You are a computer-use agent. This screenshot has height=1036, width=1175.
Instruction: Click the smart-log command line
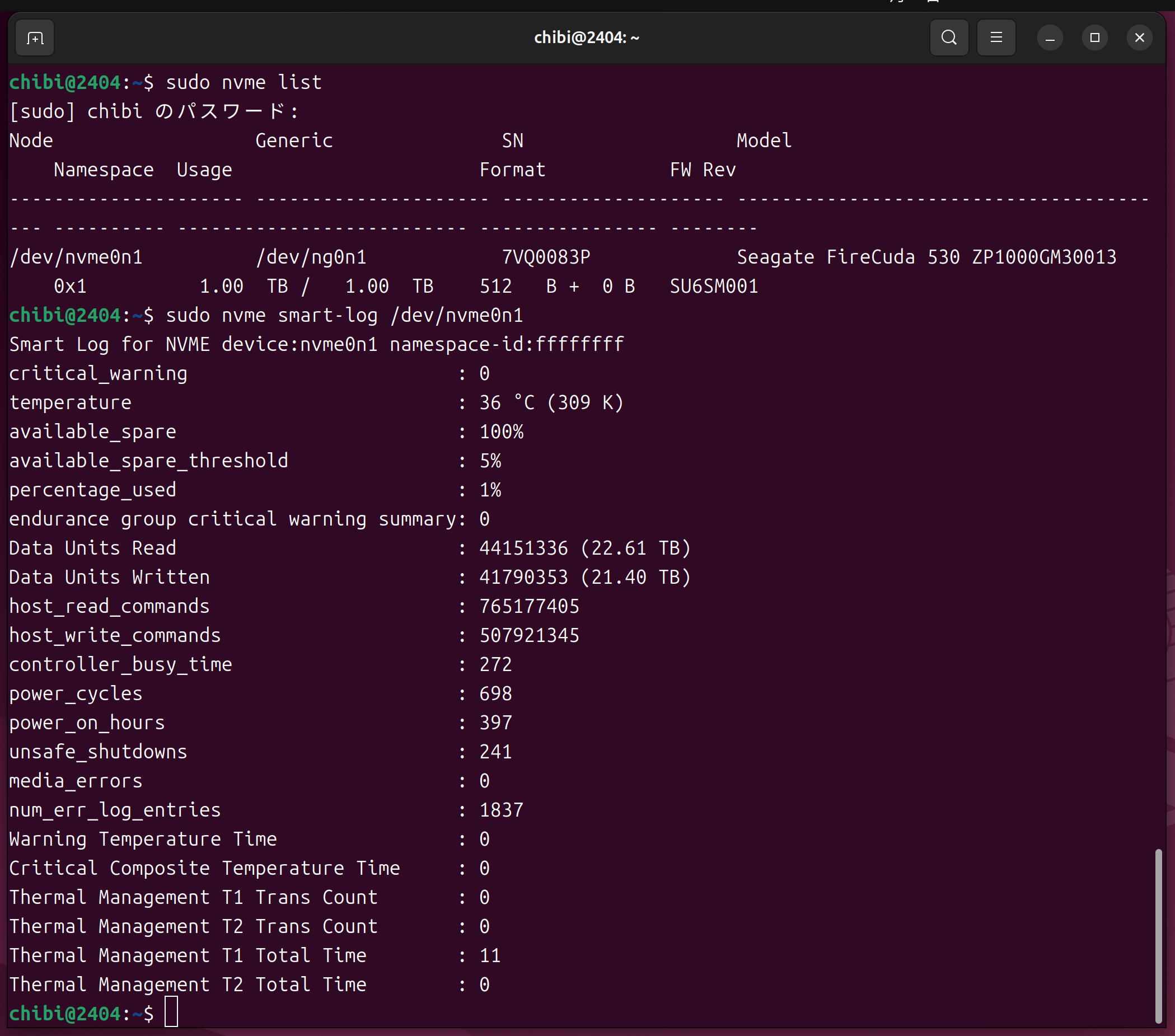pos(344,316)
